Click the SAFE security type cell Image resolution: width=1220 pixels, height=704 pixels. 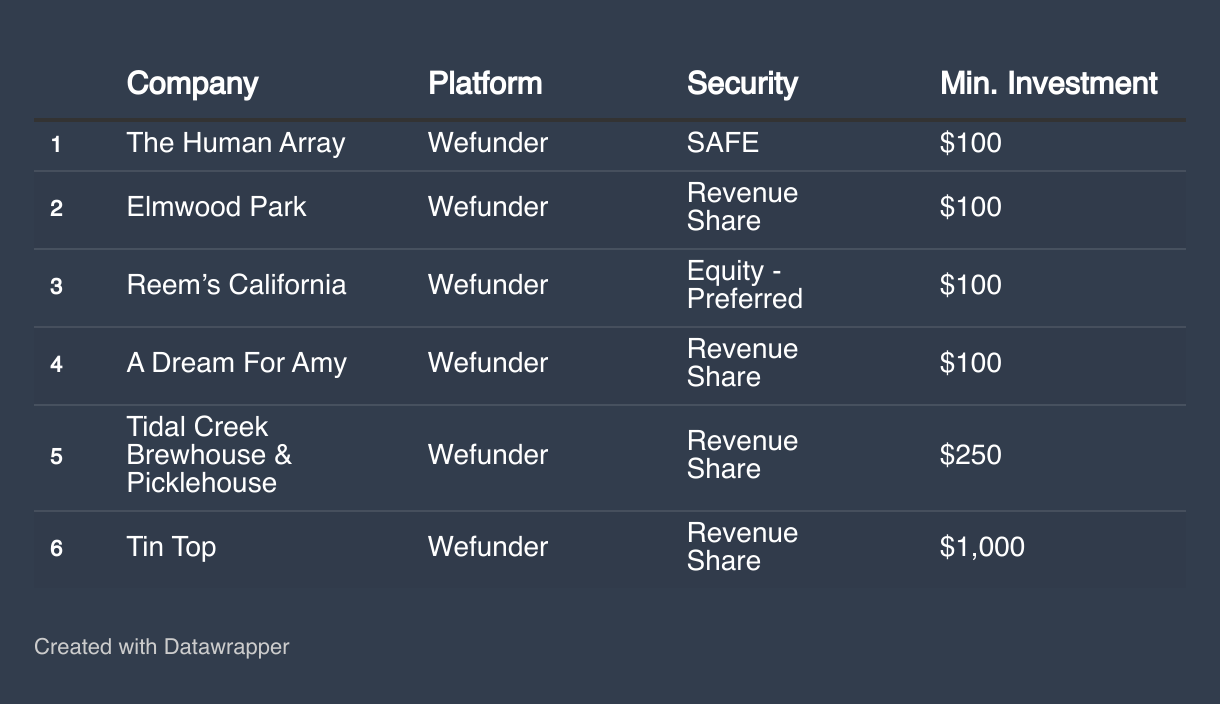722,143
